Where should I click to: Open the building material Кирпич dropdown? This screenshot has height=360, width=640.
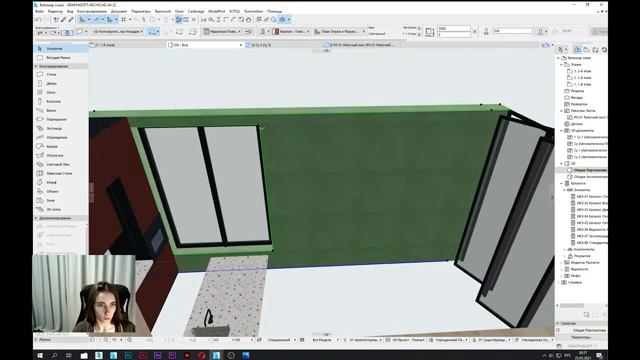(x=291, y=31)
